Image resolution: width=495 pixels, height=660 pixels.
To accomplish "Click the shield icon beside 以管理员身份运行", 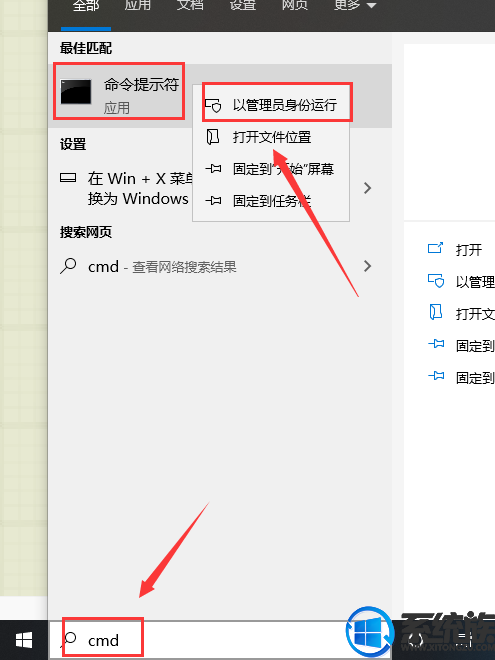I will coord(213,105).
